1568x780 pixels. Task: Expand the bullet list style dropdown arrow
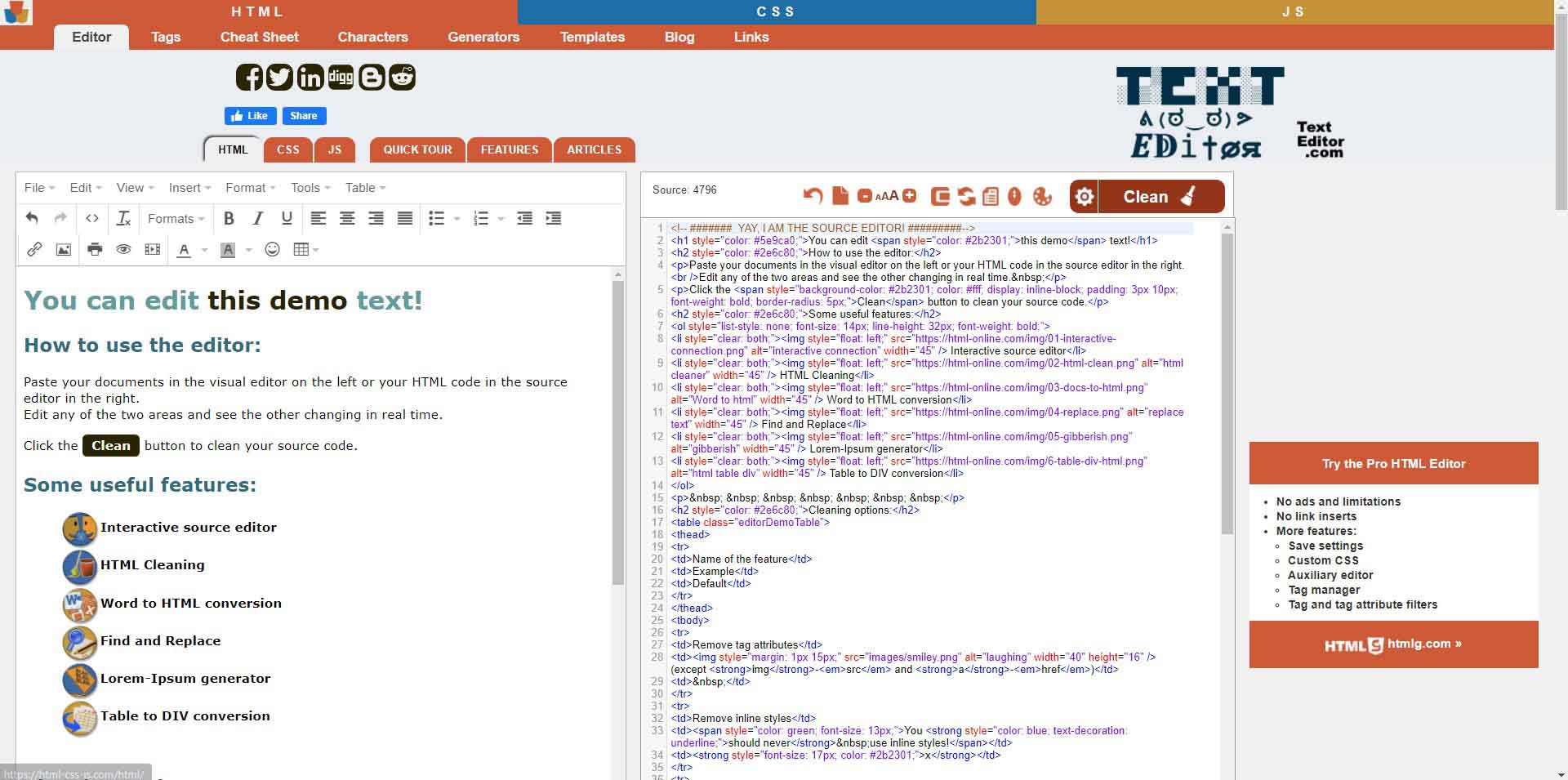[x=457, y=219]
